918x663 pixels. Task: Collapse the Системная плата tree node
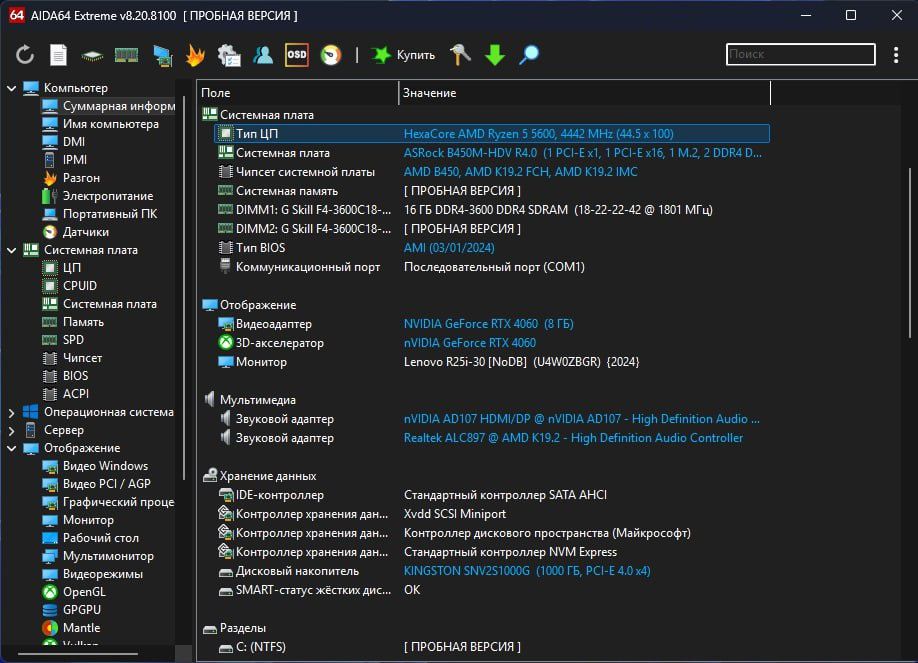pyautogui.click(x=11, y=250)
